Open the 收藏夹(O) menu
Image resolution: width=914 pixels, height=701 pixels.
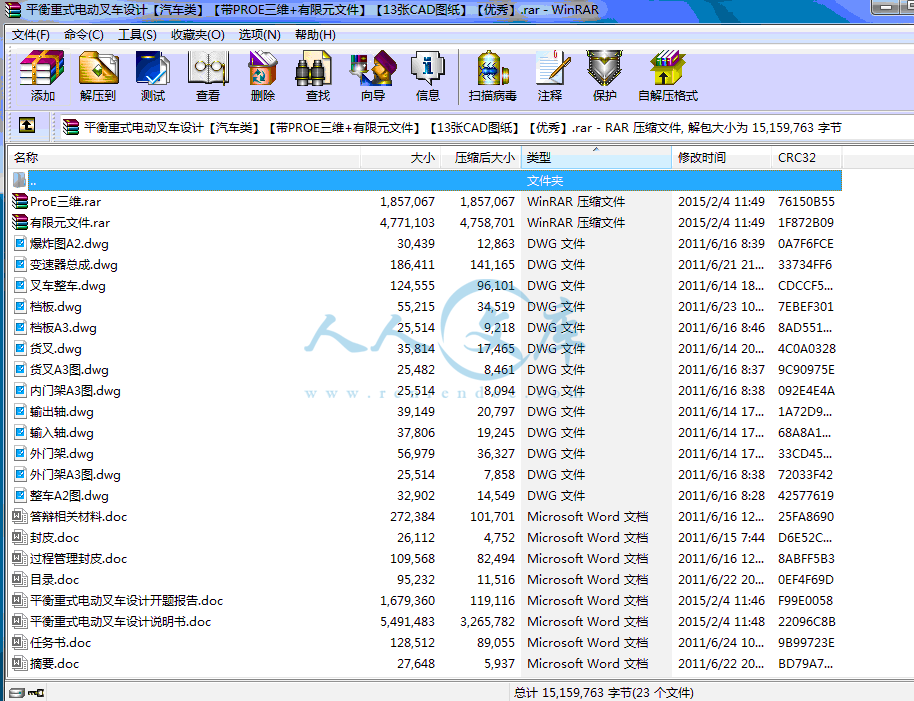point(198,34)
